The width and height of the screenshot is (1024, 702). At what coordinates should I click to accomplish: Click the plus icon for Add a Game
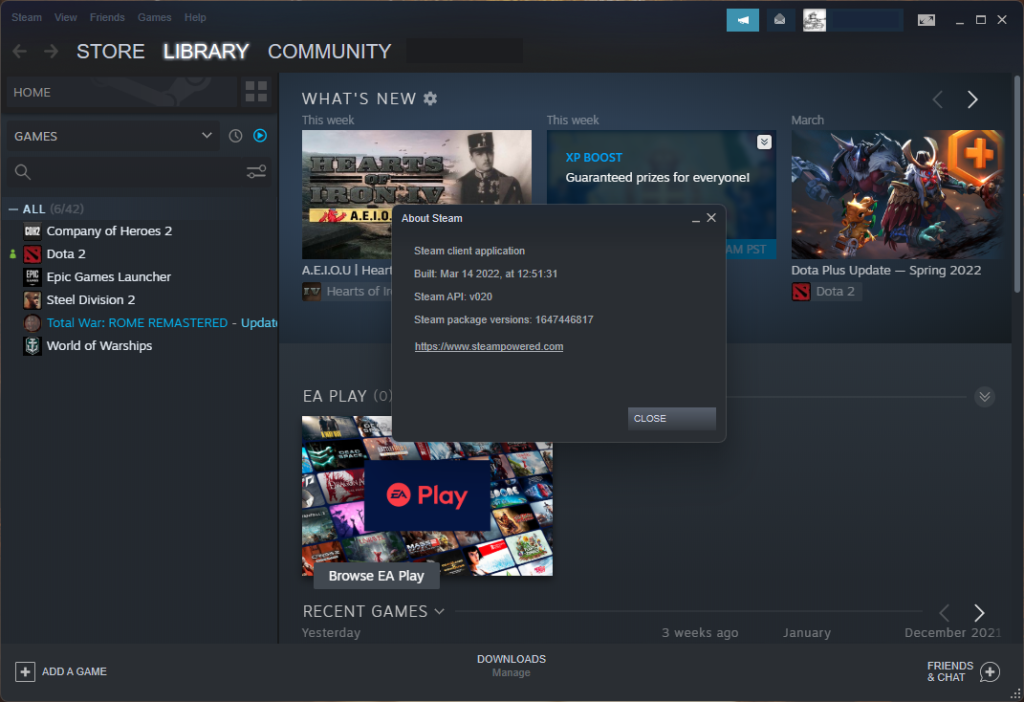pos(25,671)
